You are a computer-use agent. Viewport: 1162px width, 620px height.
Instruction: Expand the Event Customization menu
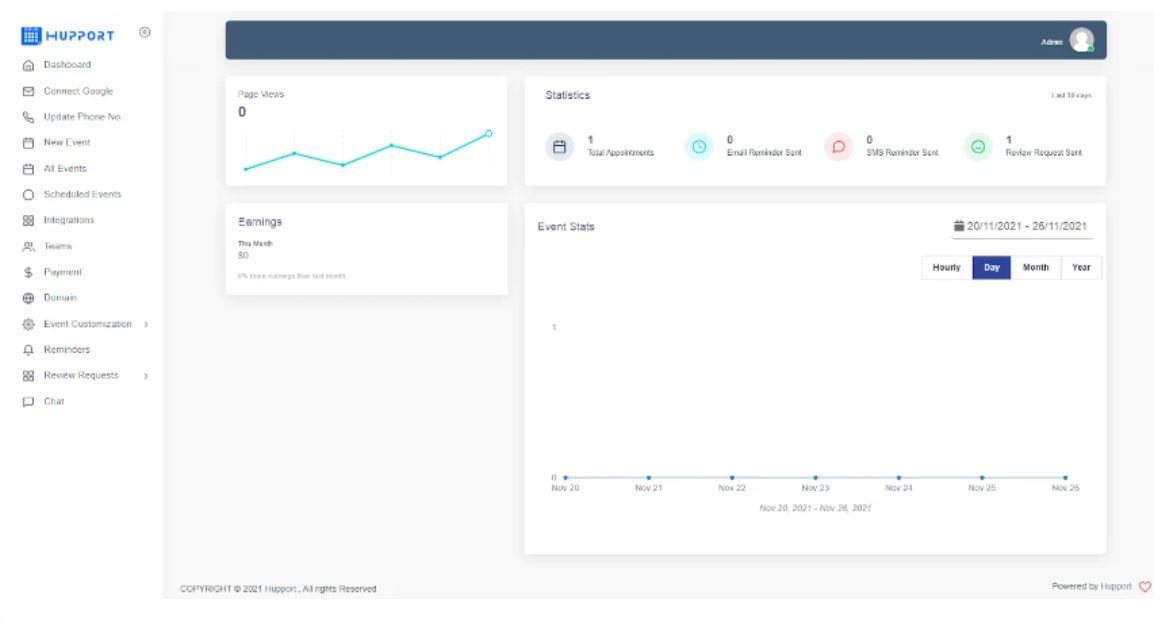tap(90, 324)
